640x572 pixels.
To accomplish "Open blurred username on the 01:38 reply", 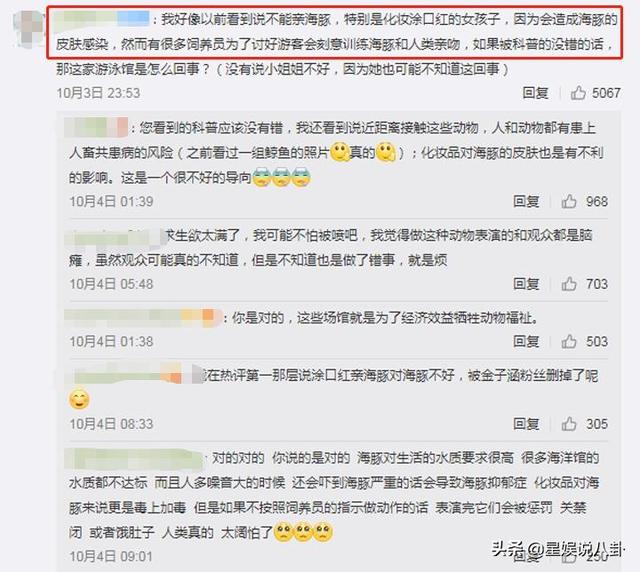I will point(143,318).
